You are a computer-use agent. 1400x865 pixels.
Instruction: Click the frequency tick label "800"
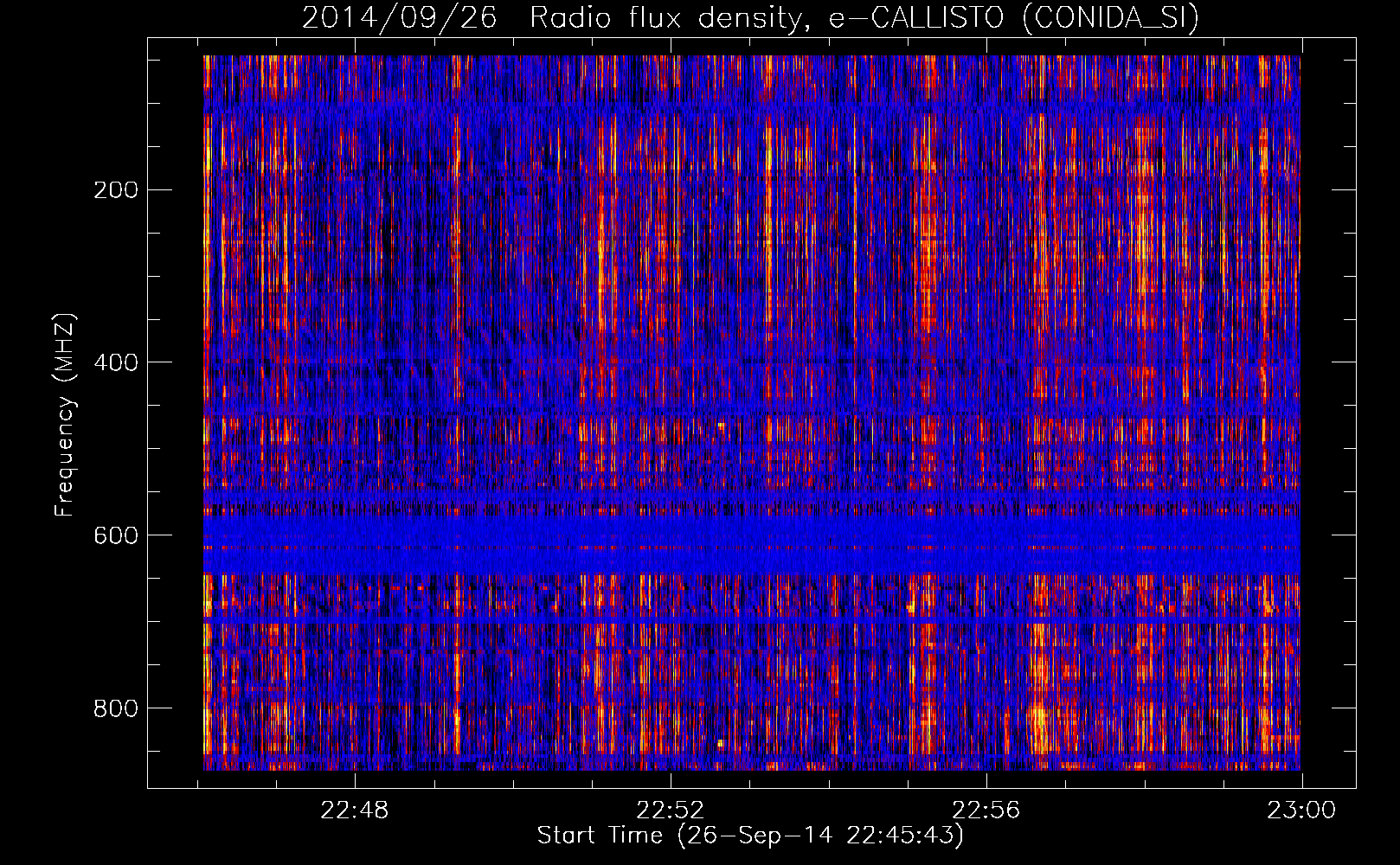[x=116, y=708]
